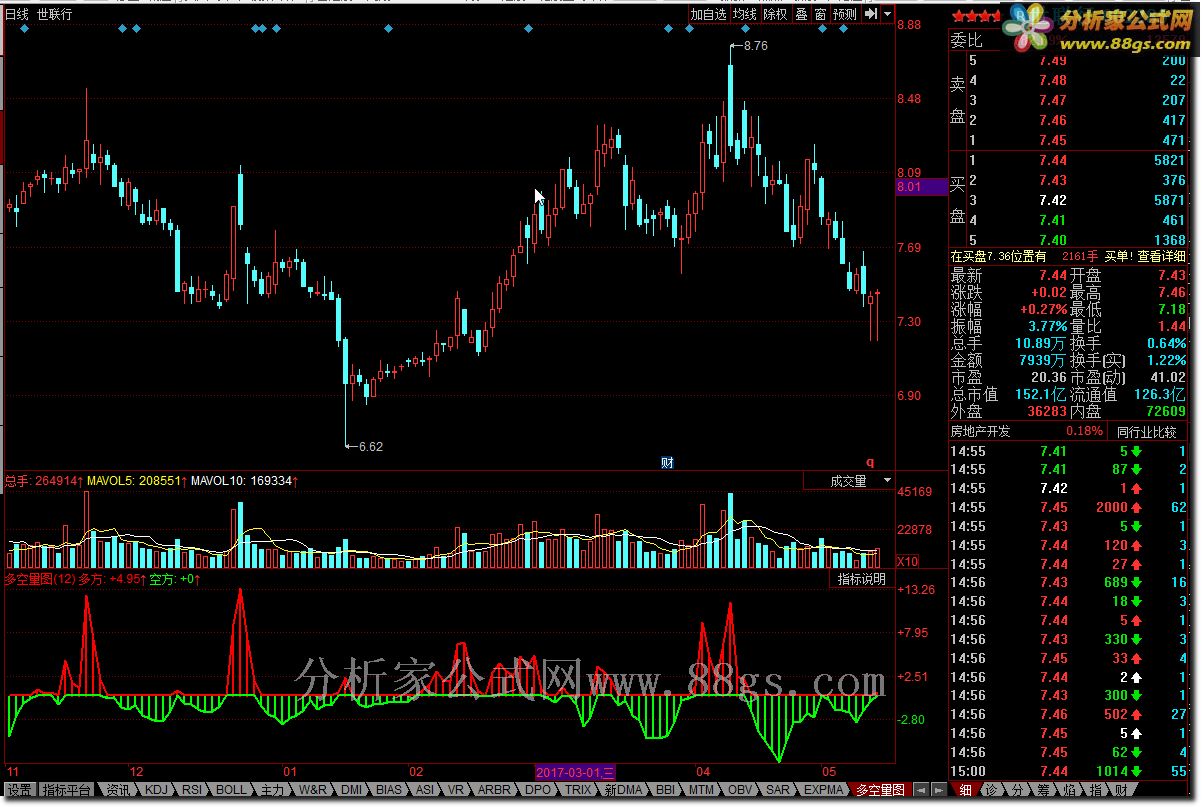This screenshot has width=1202, height=807.
Task: Select the ASI indicator tab
Action: pos(425,790)
